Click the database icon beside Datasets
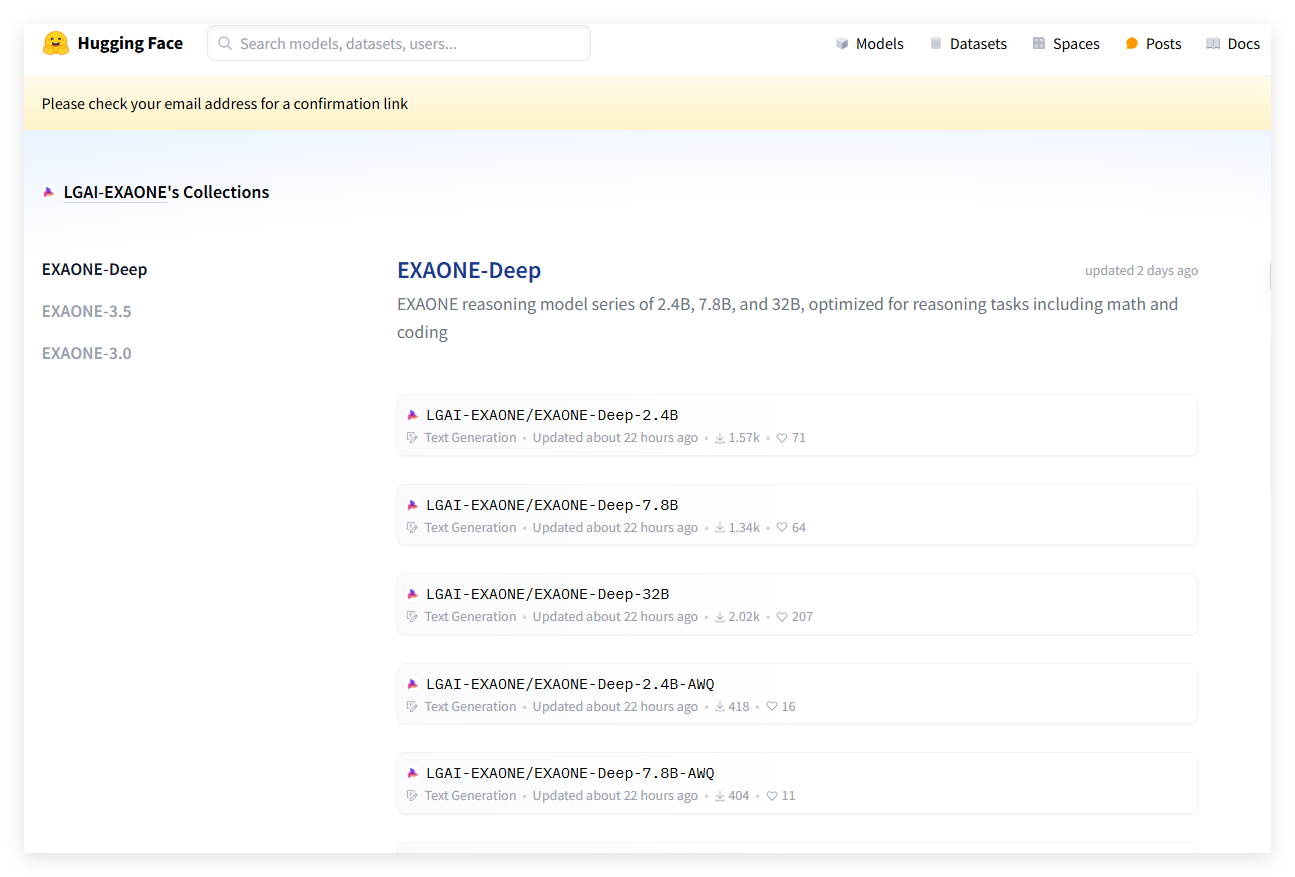 pos(936,44)
